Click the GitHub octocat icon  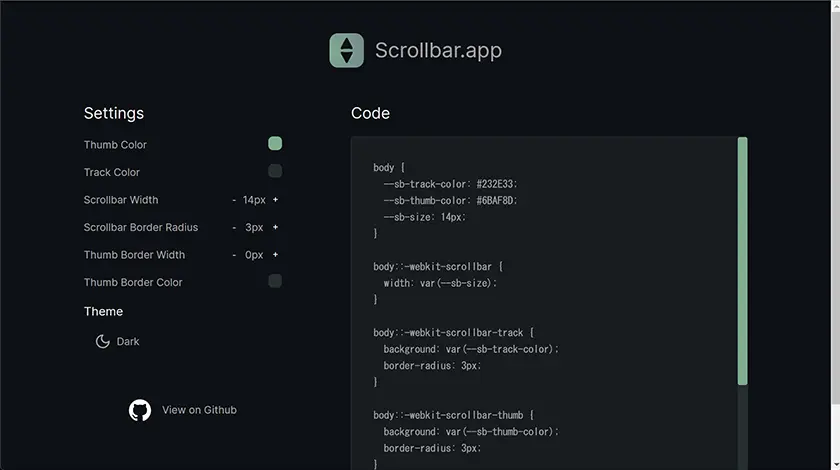click(x=140, y=410)
